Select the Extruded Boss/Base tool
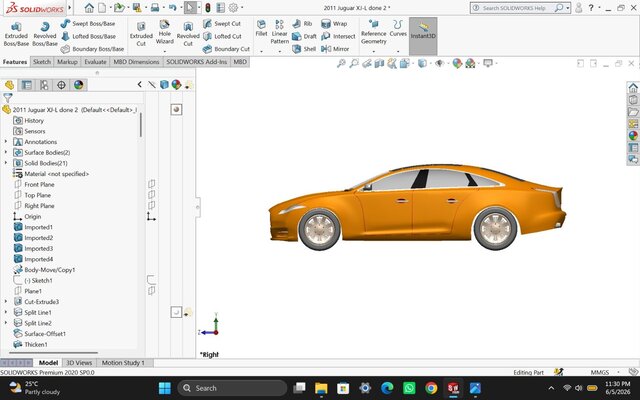Image resolution: width=640 pixels, height=400 pixels. click(16, 34)
